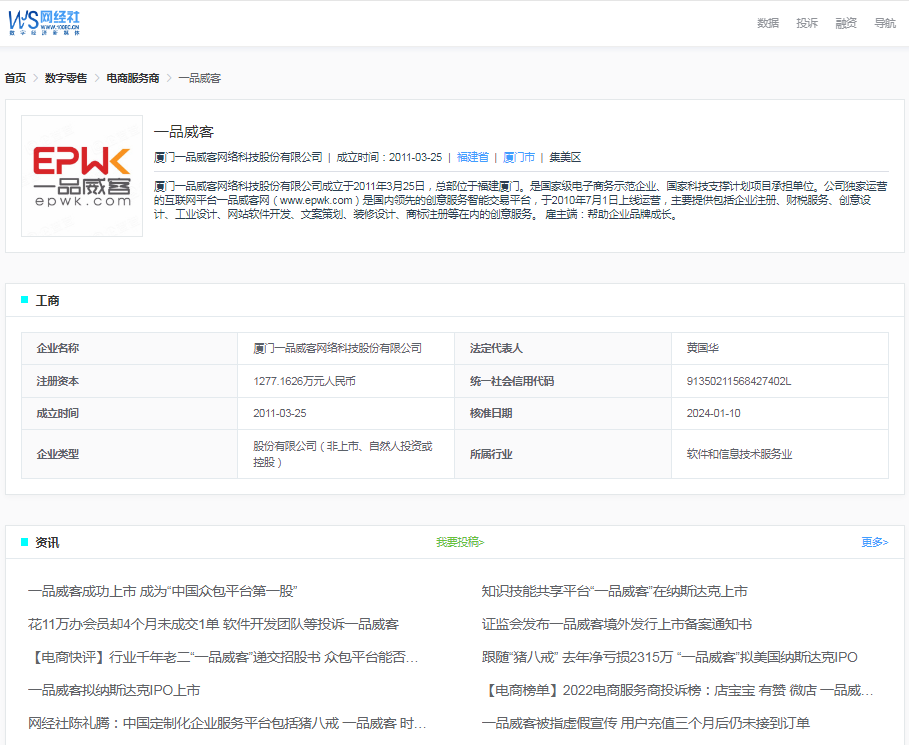Viewport: 909px width, 745px height.
Task: Select the 企业名称 label cell
Action: click(129, 348)
